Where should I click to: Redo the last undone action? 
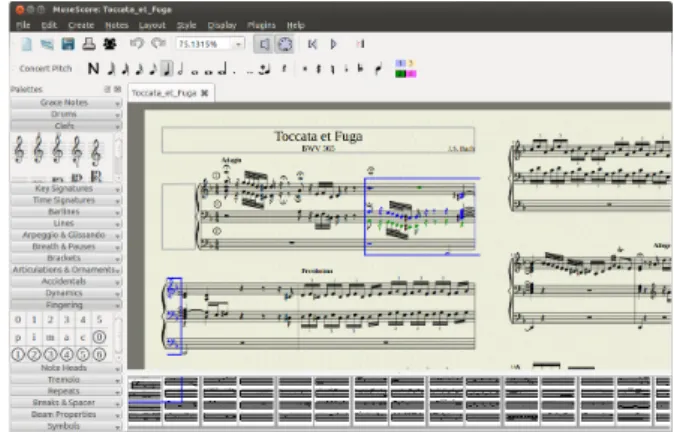(158, 43)
